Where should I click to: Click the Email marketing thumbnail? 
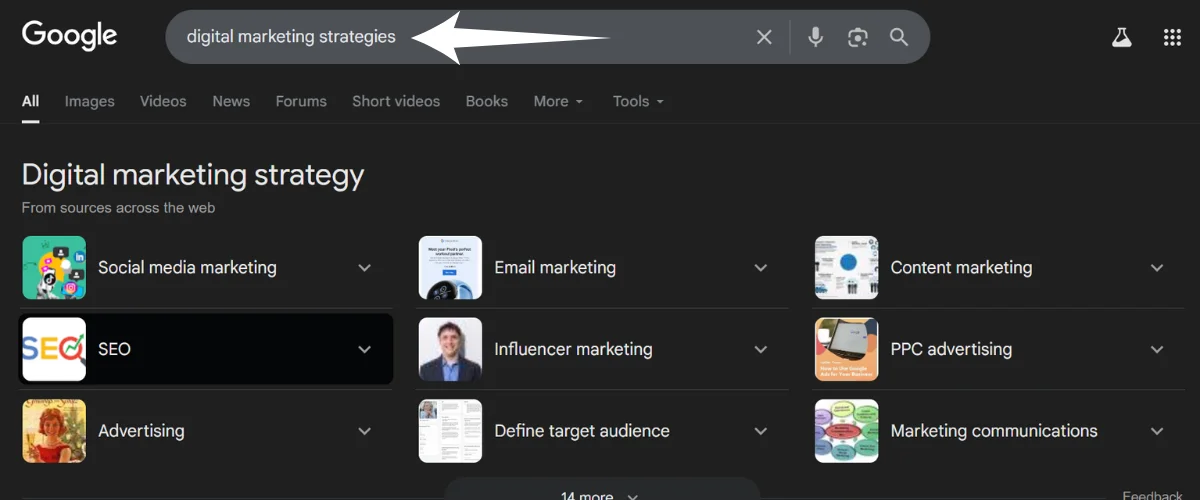[x=450, y=268]
